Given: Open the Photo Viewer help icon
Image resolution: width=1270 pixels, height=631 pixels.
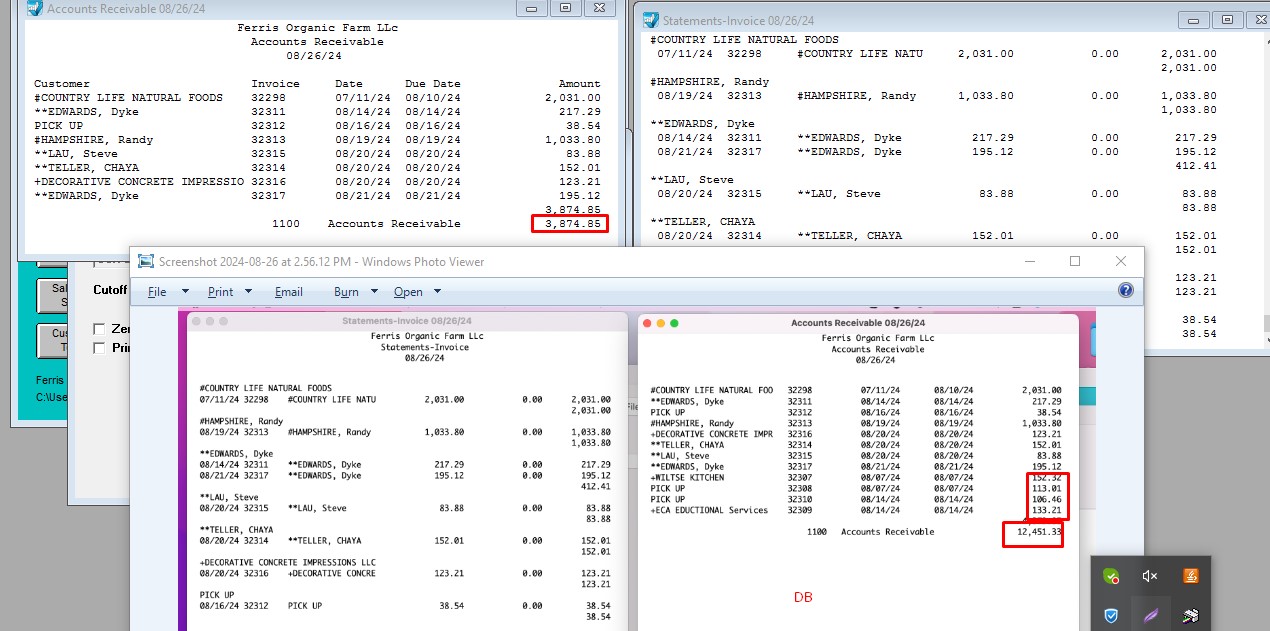Looking at the screenshot, I should (x=1126, y=291).
